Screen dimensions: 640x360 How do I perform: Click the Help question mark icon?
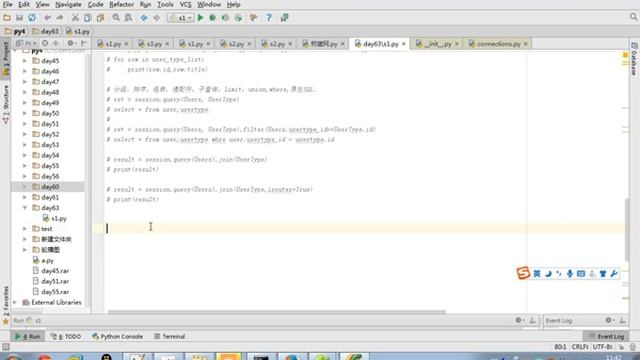tap(269, 18)
